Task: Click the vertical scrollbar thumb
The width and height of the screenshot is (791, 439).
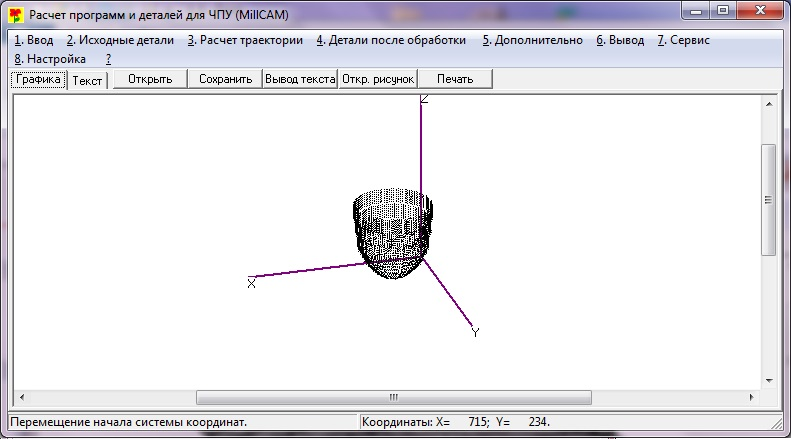Action: pyautogui.click(x=769, y=200)
